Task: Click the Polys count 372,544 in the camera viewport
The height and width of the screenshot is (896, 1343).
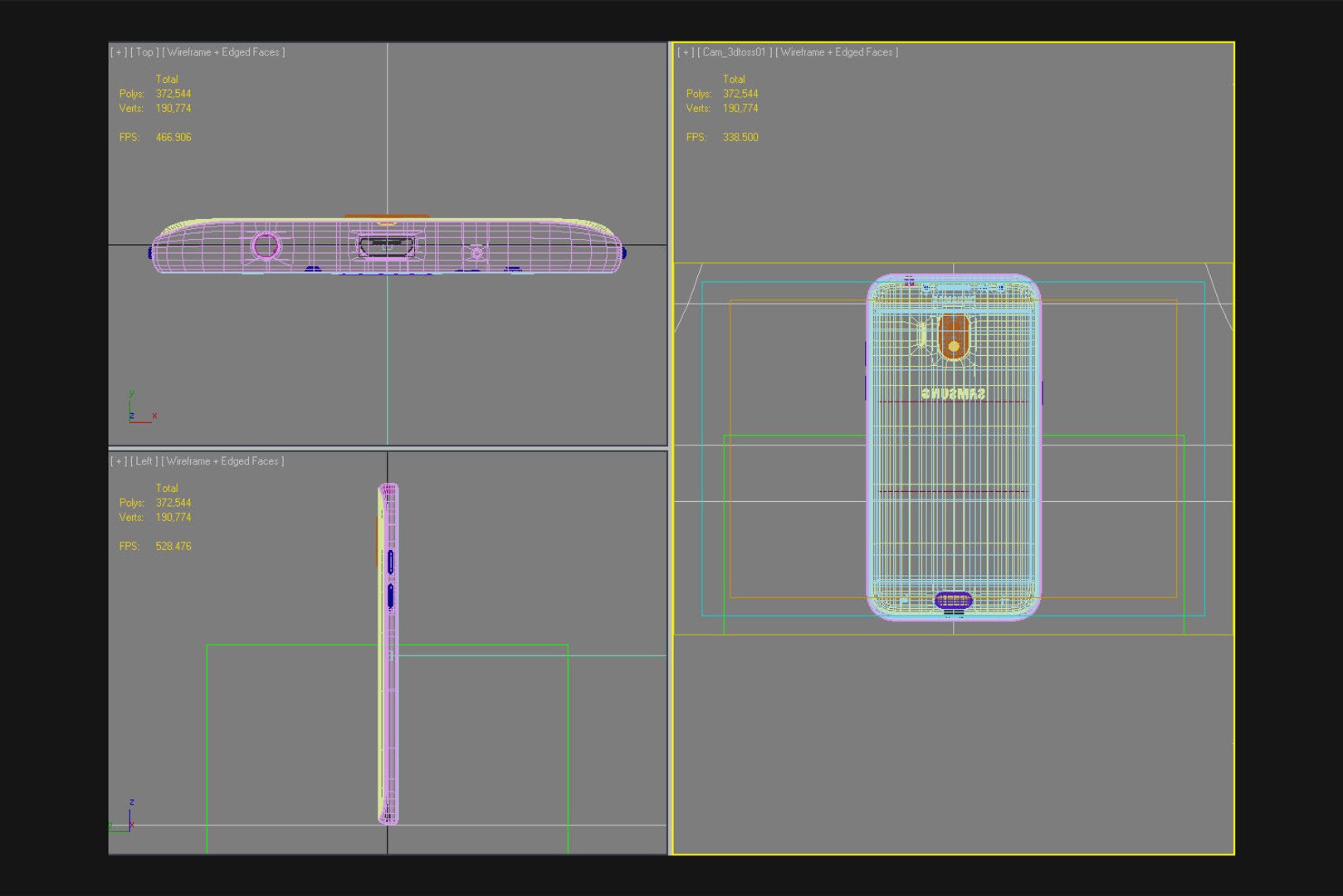Action: 740,95
